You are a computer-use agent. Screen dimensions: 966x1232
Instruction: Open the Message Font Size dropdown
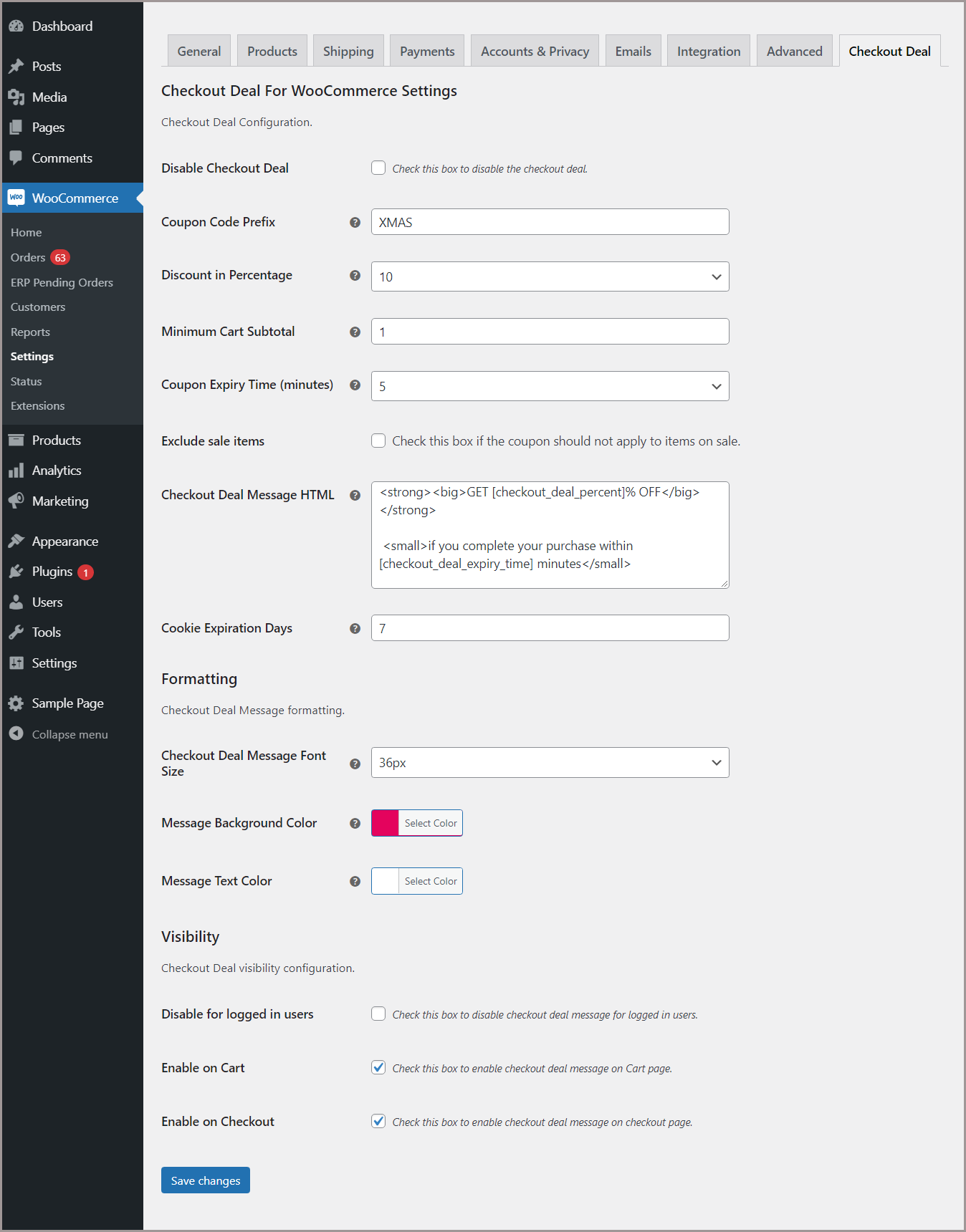click(550, 763)
